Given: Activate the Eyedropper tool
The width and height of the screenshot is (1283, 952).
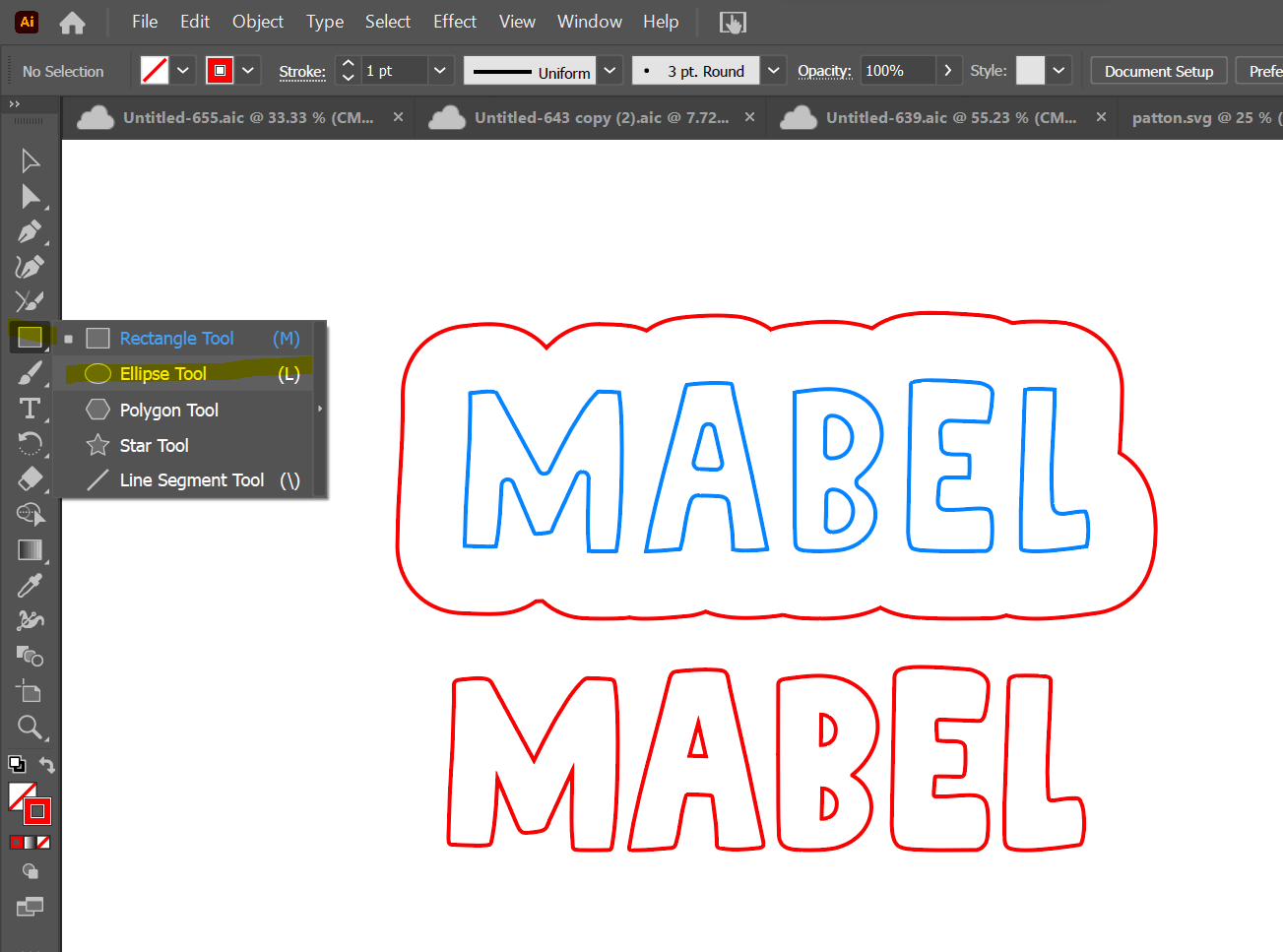Looking at the screenshot, I should pyautogui.click(x=30, y=586).
